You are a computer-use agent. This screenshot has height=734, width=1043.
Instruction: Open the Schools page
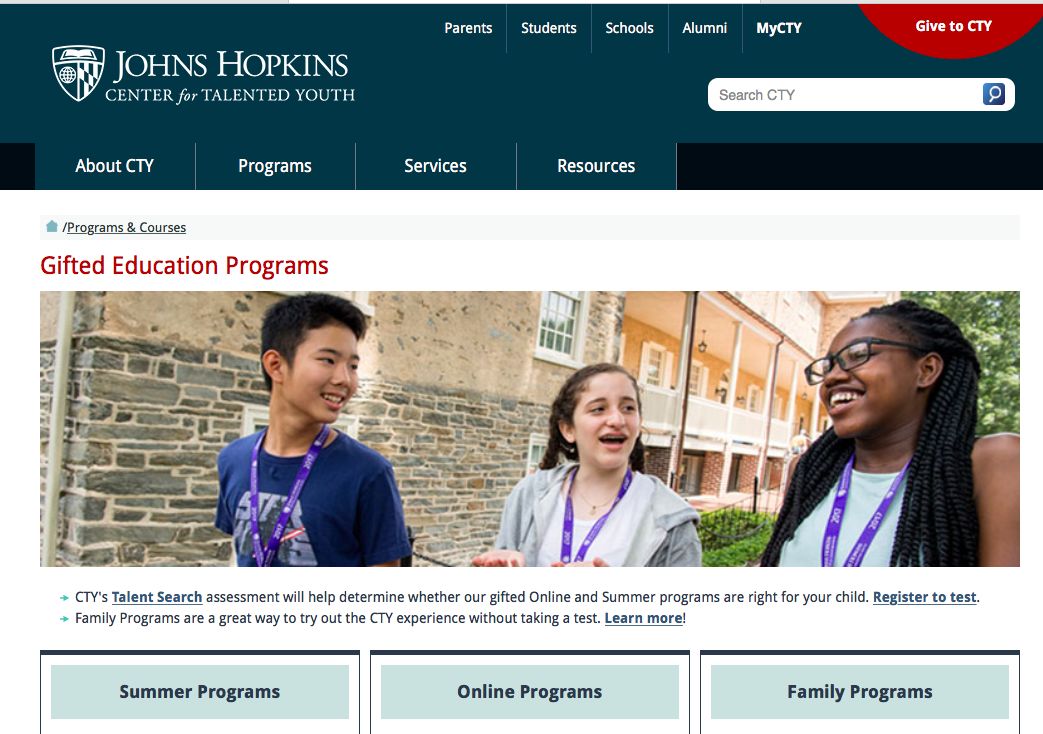[629, 28]
